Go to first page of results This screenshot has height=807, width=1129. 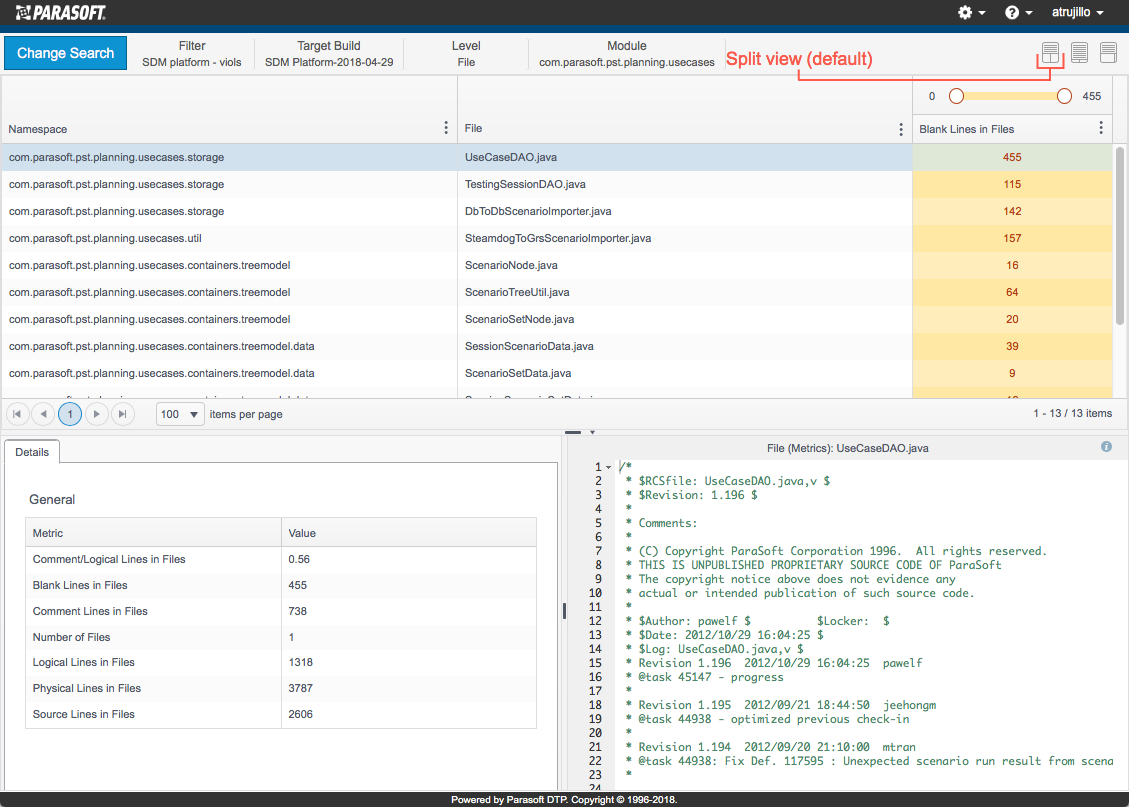coord(17,414)
